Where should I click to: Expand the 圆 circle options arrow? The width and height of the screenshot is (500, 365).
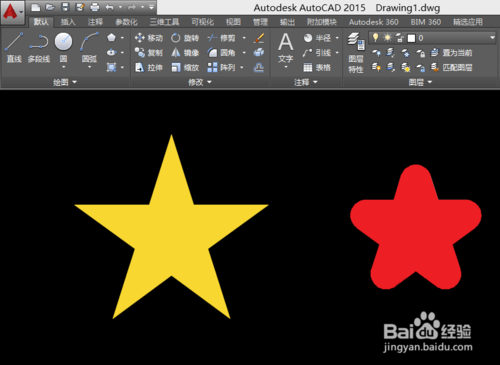pos(63,67)
